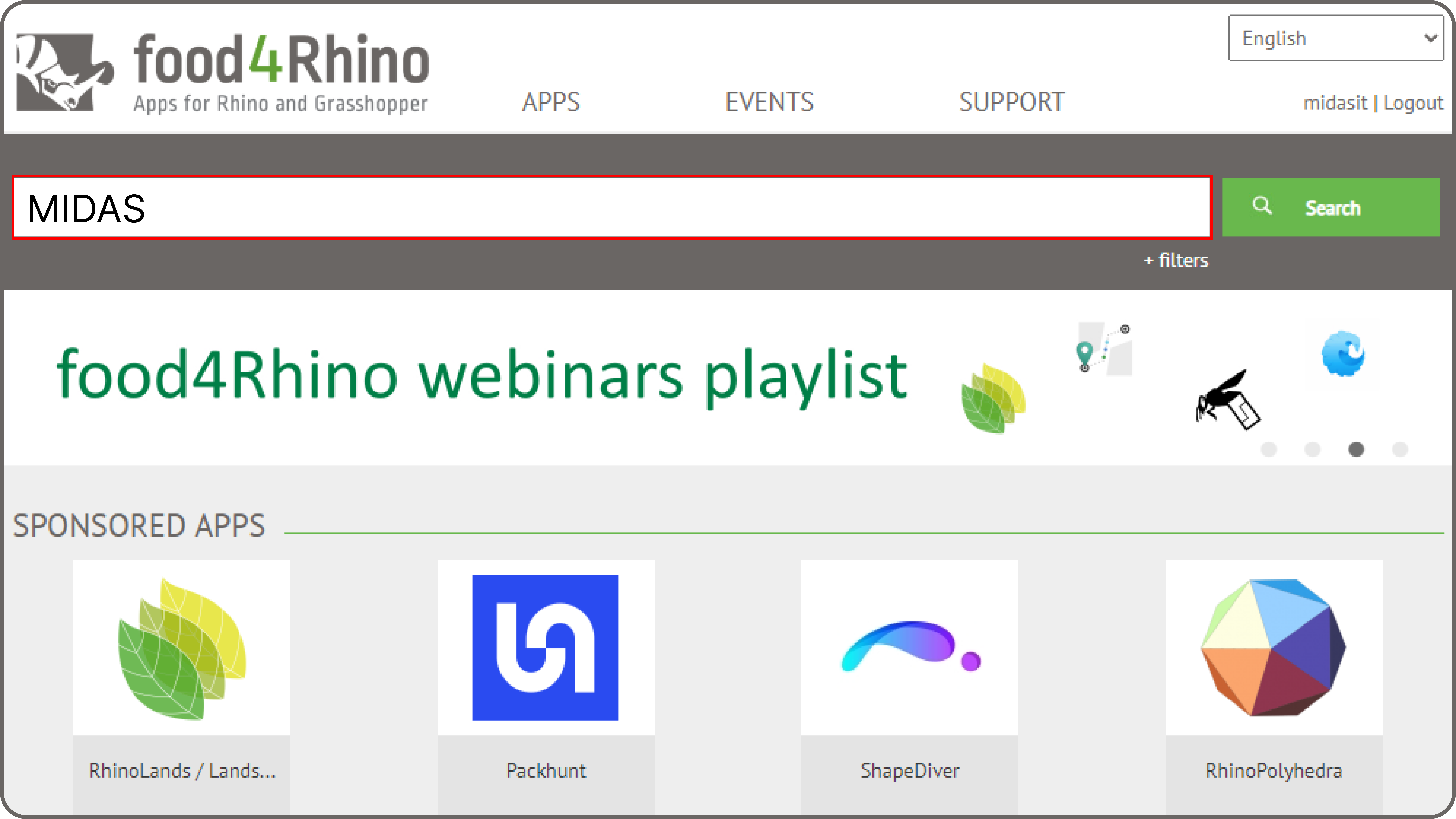Viewport: 1456px width, 819px height.
Task: Open the Packhunt blue logo icon
Action: (x=545, y=648)
